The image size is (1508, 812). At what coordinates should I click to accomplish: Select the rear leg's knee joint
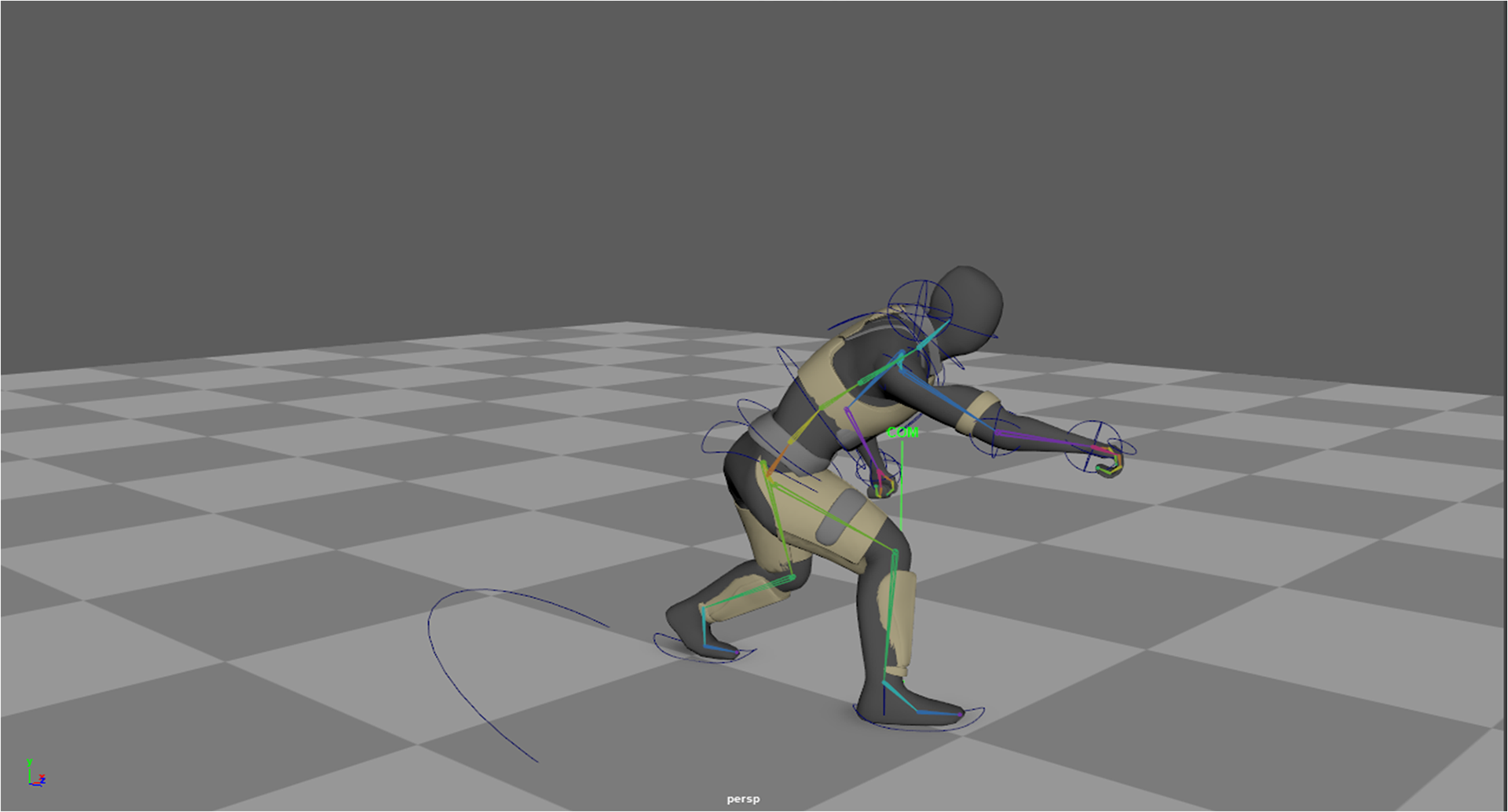791,579
